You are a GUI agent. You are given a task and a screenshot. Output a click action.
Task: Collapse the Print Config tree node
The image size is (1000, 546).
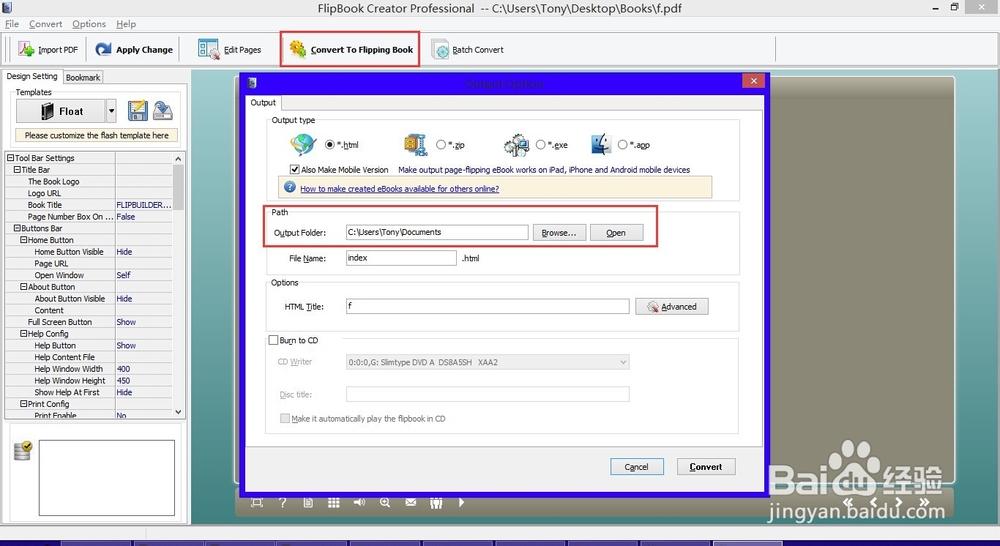(24, 404)
